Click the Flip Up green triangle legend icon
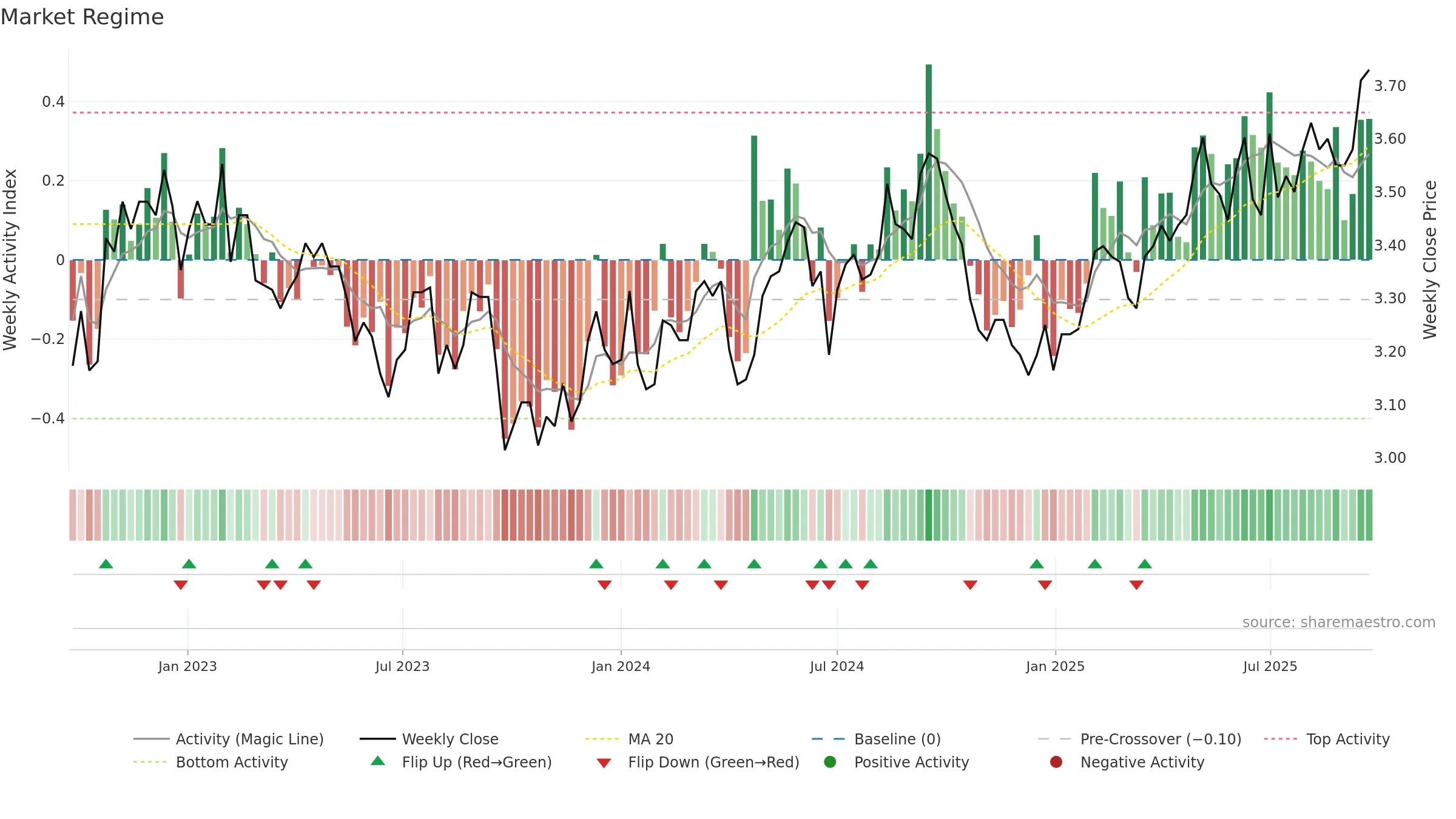The height and width of the screenshot is (819, 1456). 378,761
